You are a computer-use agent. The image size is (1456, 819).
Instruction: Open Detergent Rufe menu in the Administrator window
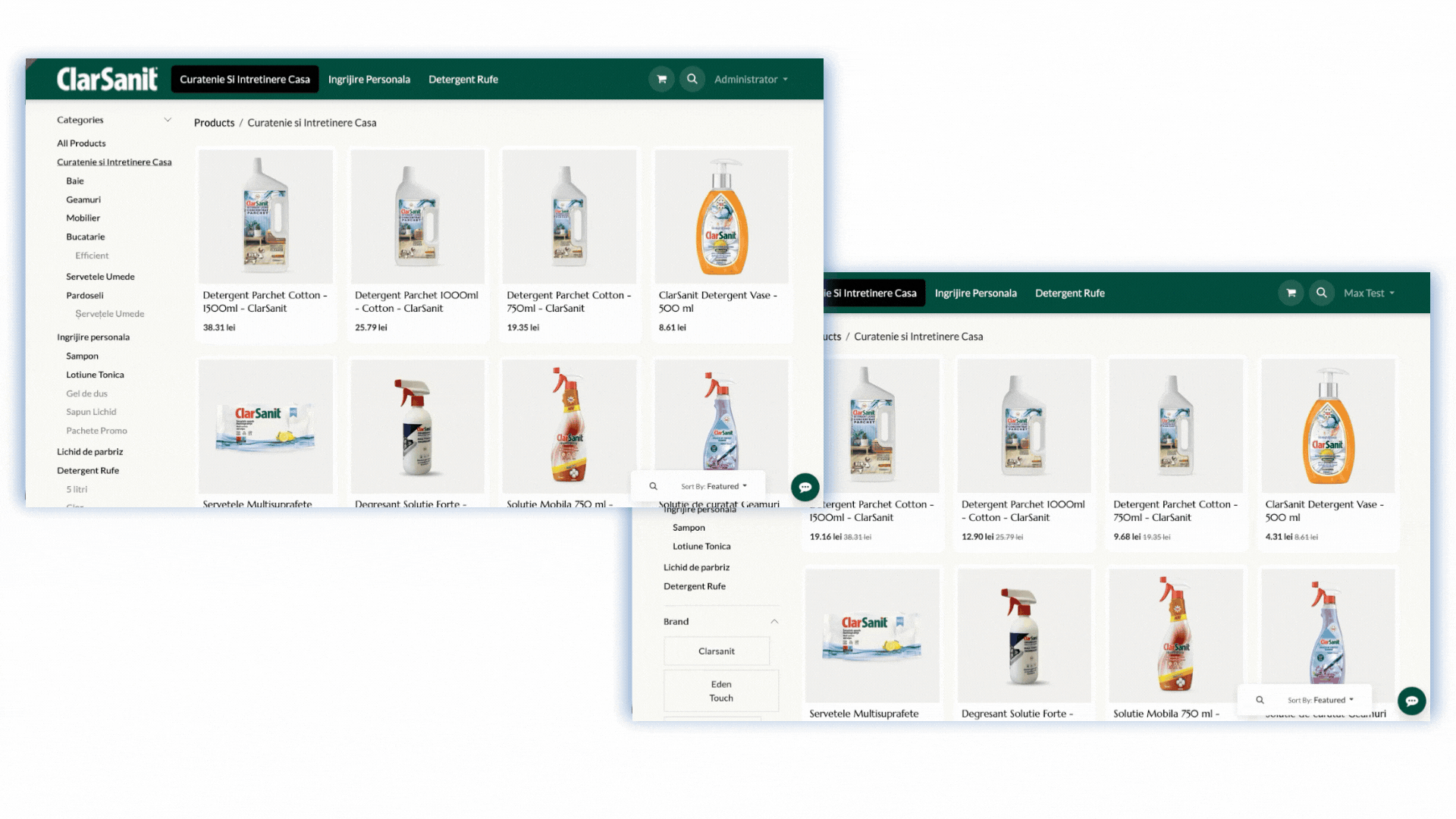click(x=463, y=79)
